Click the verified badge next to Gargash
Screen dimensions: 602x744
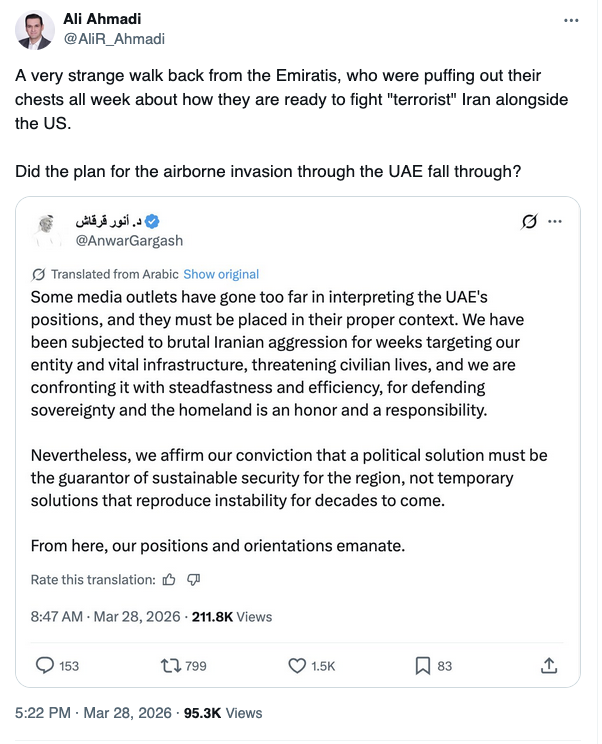155,221
